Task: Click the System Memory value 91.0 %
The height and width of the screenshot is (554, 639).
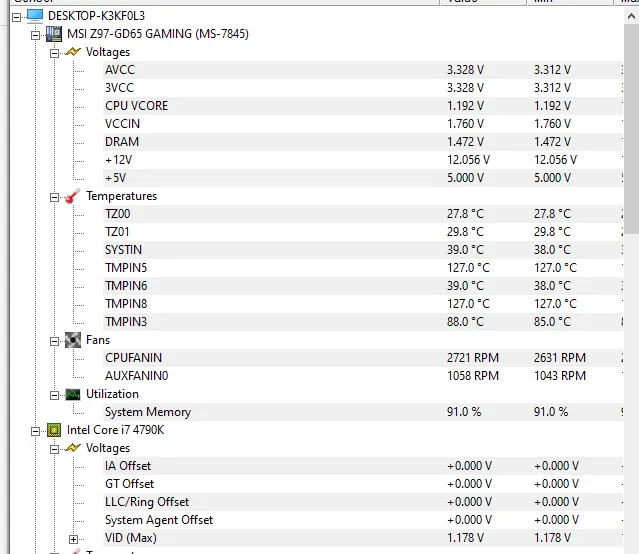Action: pos(464,412)
